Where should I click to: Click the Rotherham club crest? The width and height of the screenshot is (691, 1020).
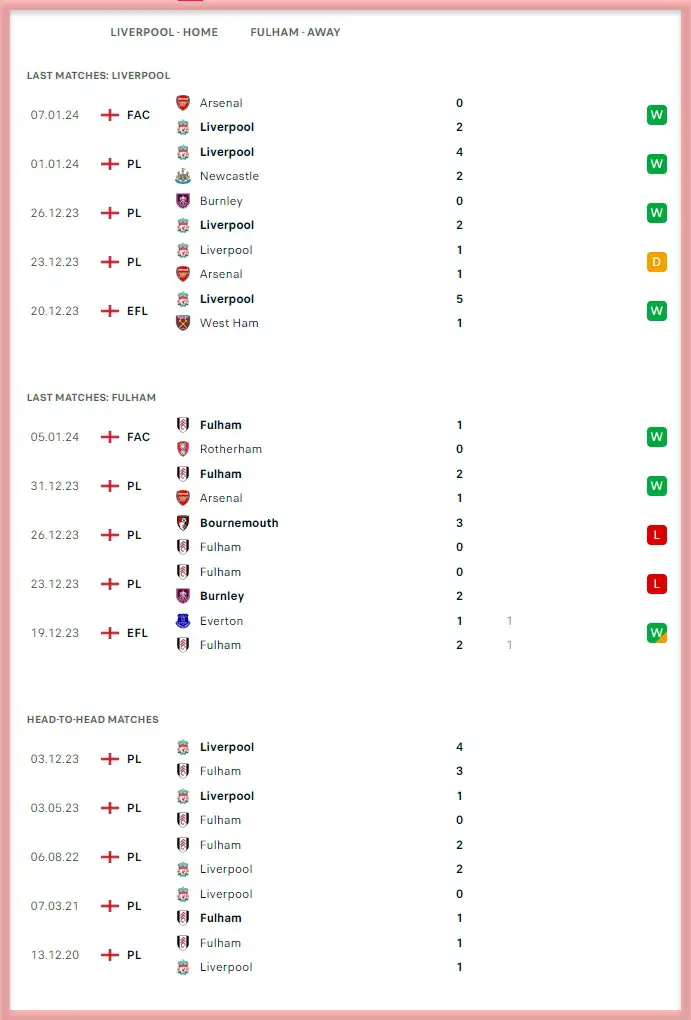point(183,449)
